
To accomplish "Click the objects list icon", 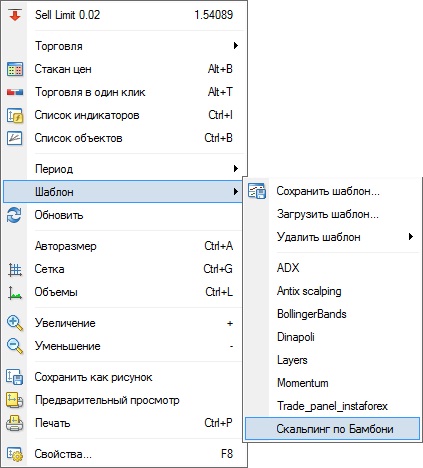I will click(15, 138).
